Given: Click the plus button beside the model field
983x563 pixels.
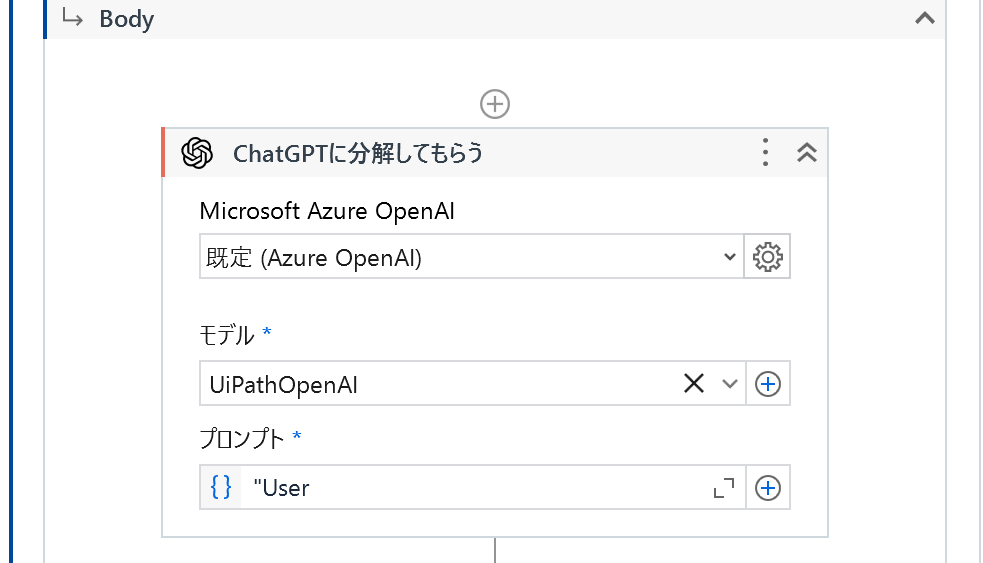Looking at the screenshot, I should coord(767,383).
